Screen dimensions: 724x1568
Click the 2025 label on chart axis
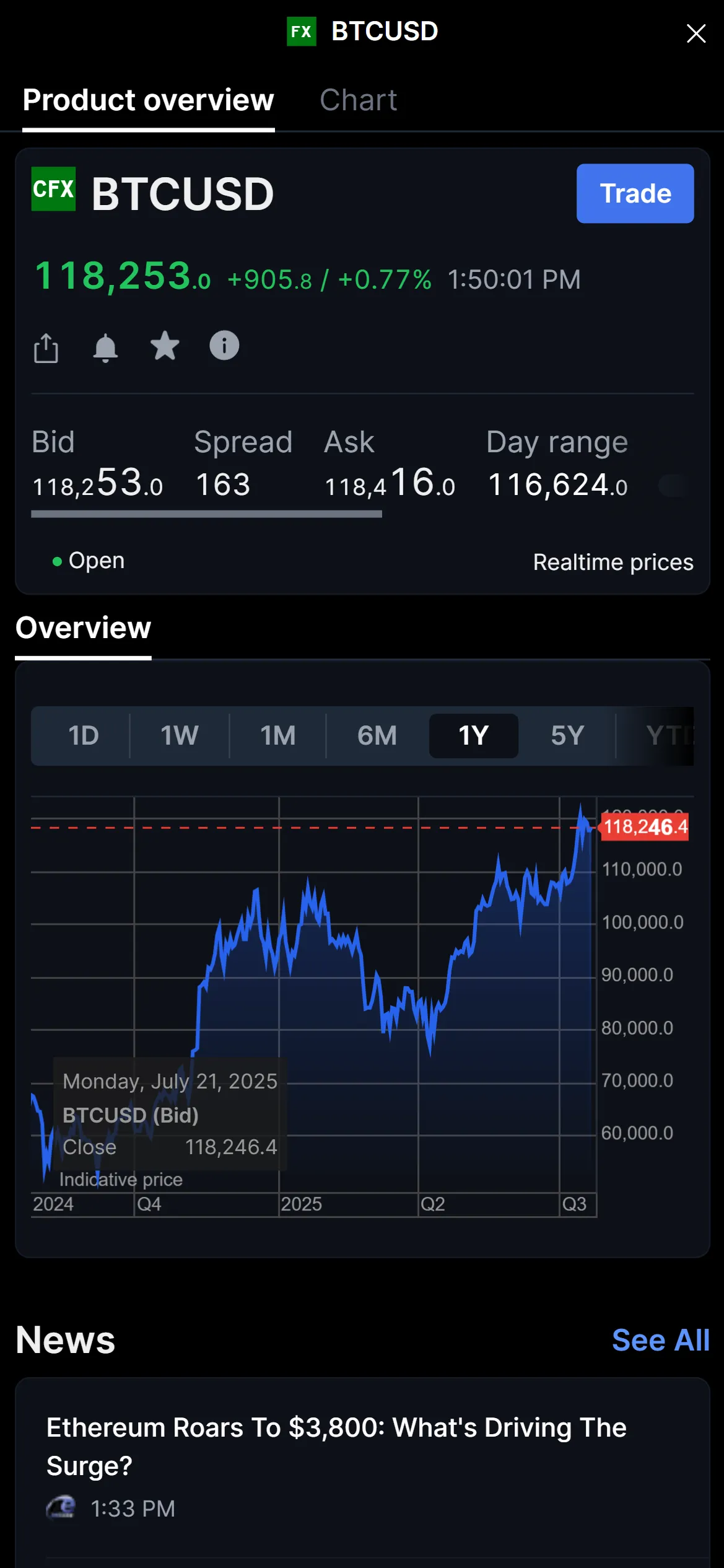pos(302,1204)
